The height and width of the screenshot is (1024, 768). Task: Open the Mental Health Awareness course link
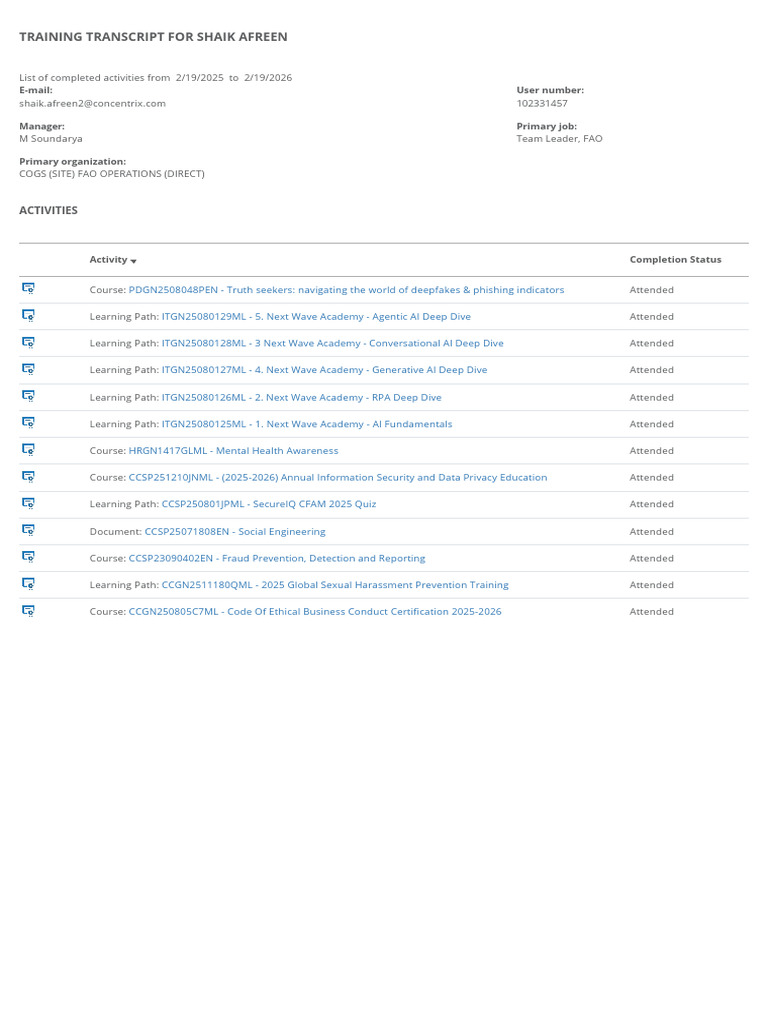coord(233,451)
